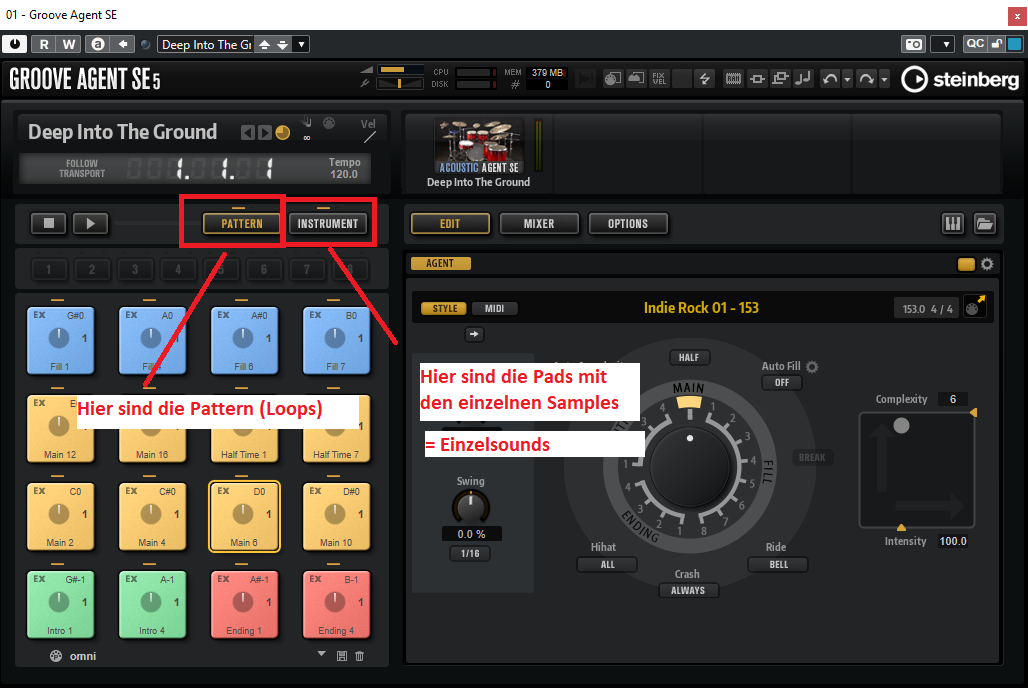Viewport: 1028px width, 688px height.
Task: Click the Swing knob
Action: coord(470,507)
